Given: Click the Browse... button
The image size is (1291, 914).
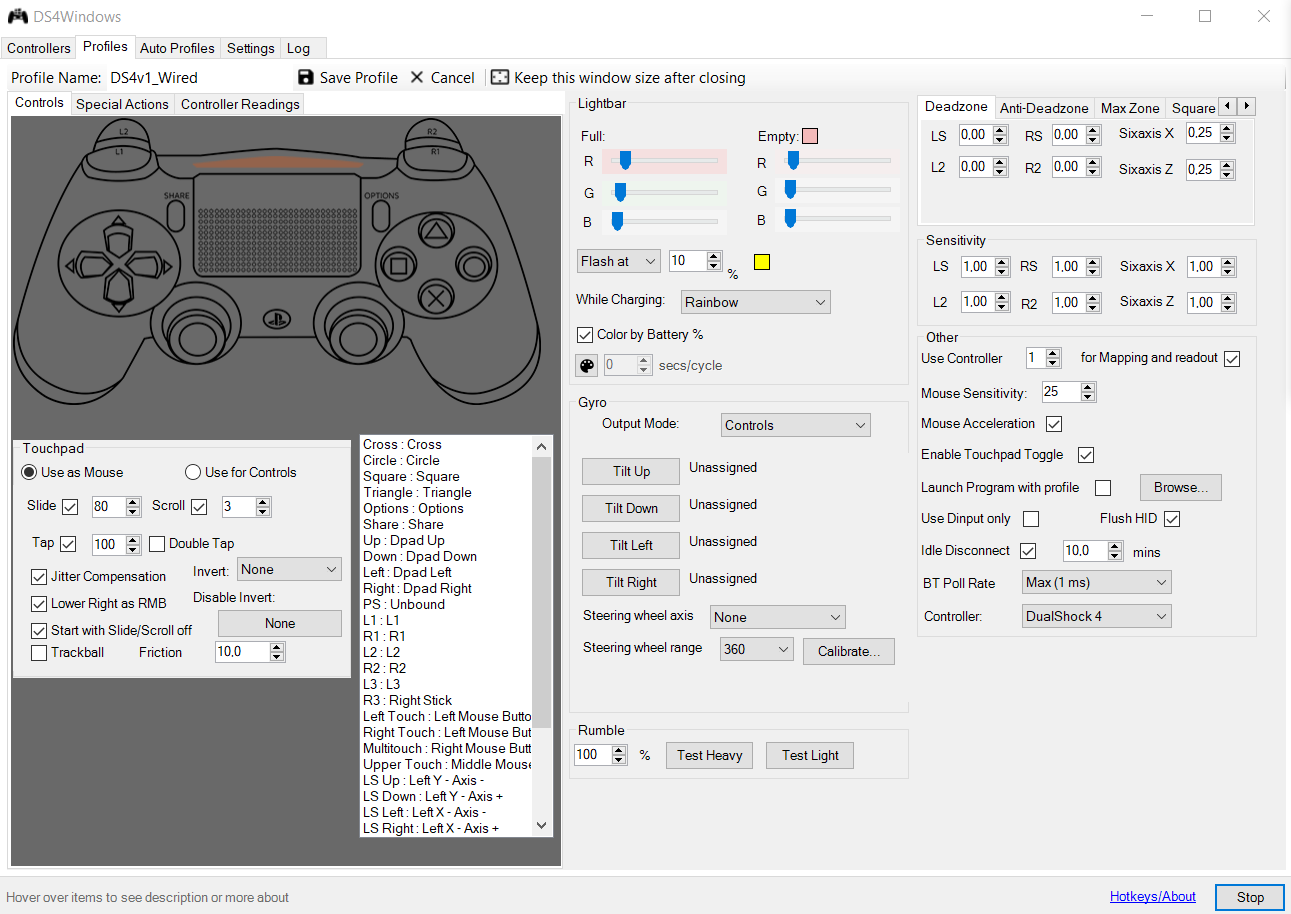Looking at the screenshot, I should coord(1181,487).
